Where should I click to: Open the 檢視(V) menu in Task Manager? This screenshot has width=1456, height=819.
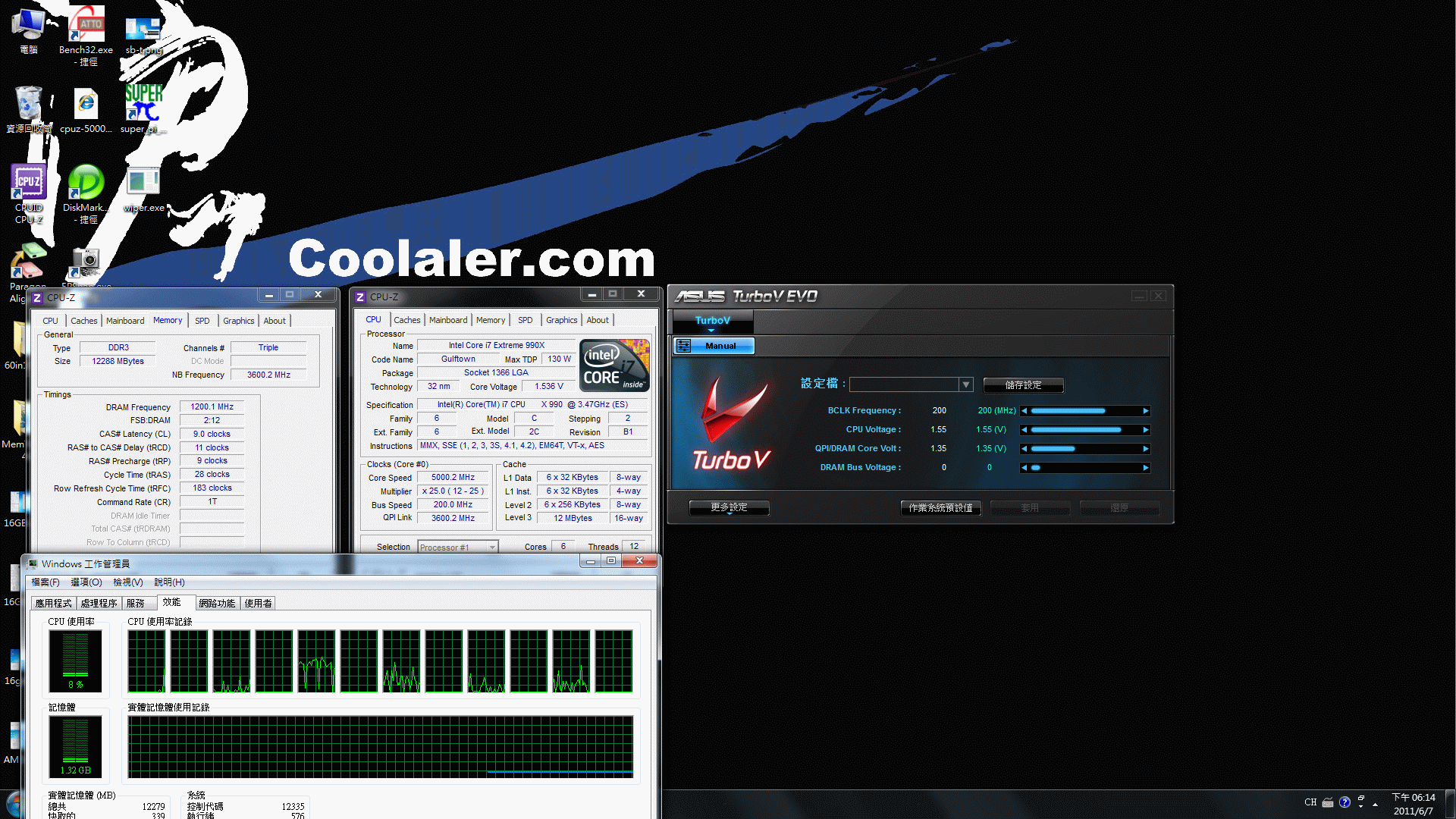point(127,582)
